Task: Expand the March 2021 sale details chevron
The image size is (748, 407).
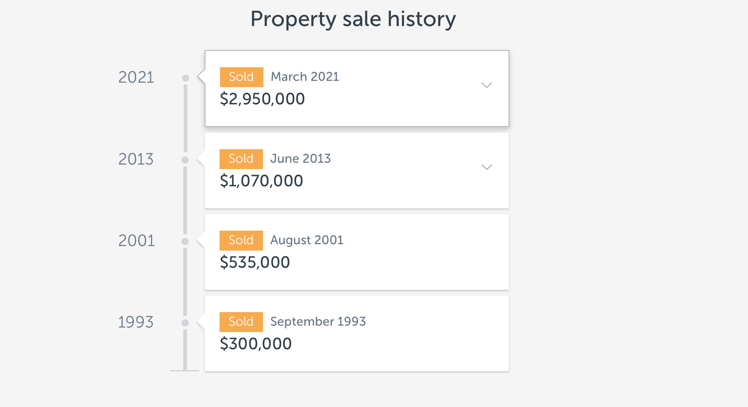Action: pos(486,85)
